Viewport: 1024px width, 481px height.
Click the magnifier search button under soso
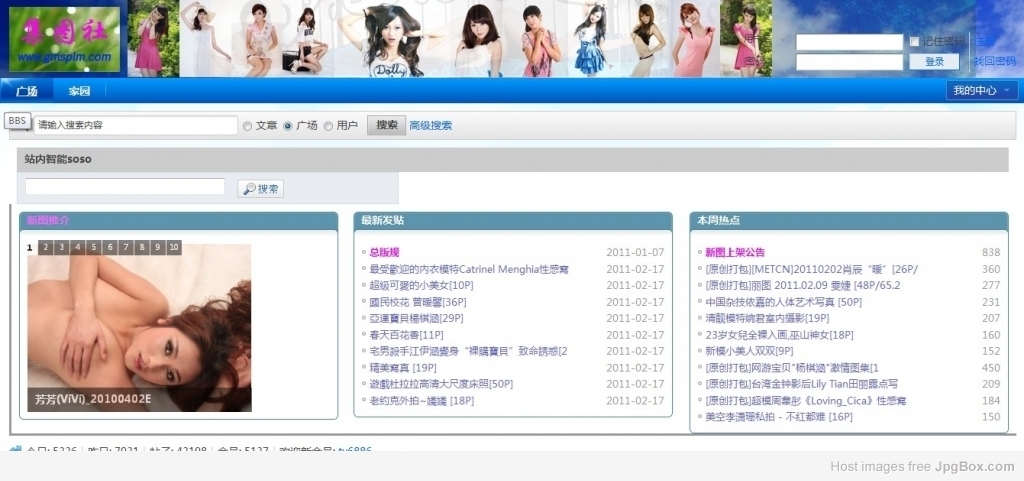pyautogui.click(x=260, y=188)
